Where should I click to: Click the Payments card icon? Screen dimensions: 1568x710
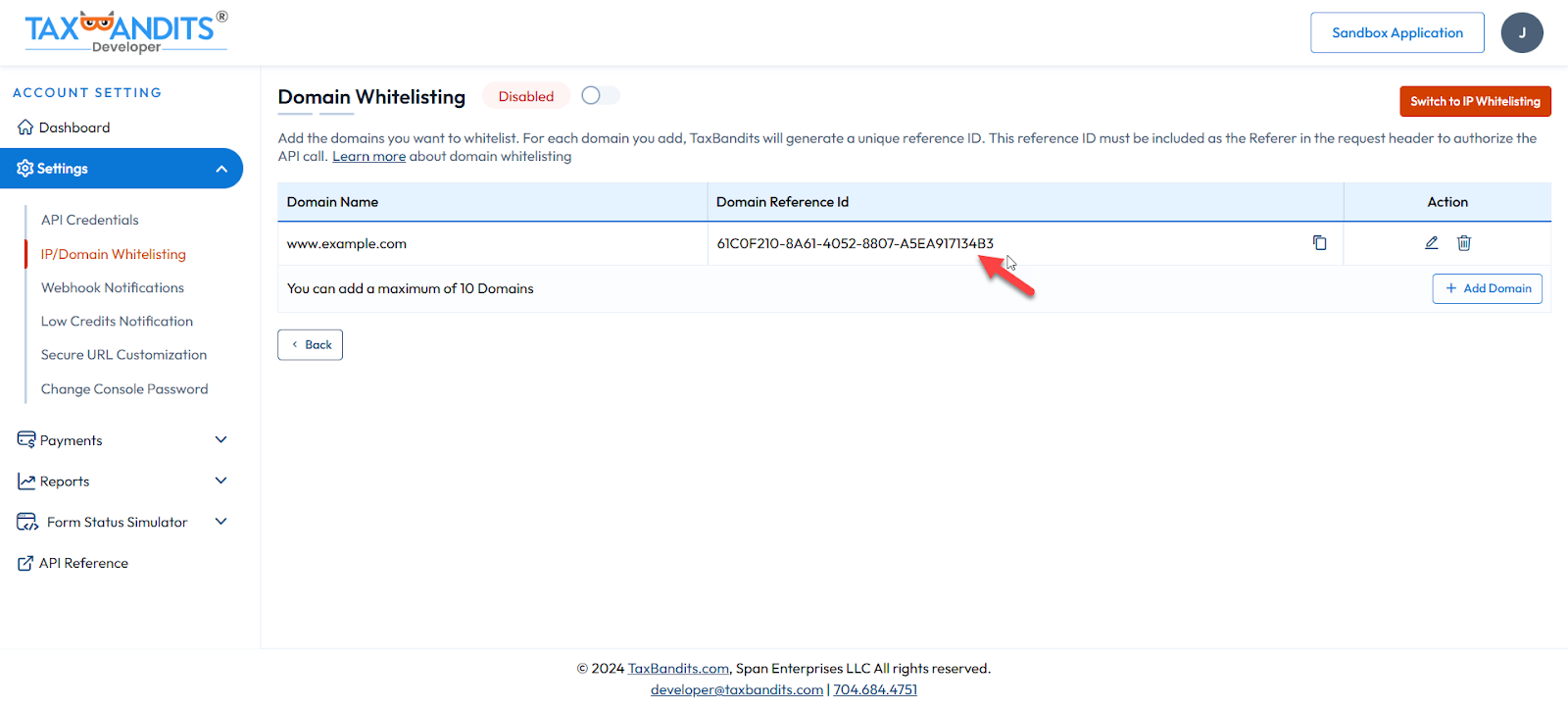26,439
